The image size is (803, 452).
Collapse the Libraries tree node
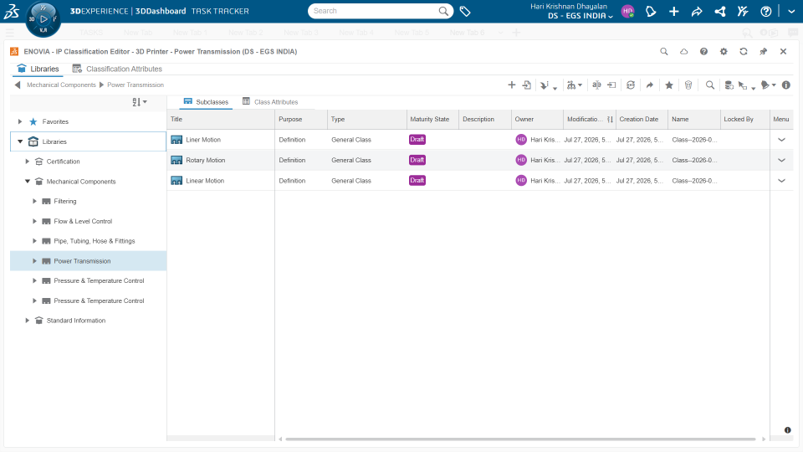click(x=20, y=141)
